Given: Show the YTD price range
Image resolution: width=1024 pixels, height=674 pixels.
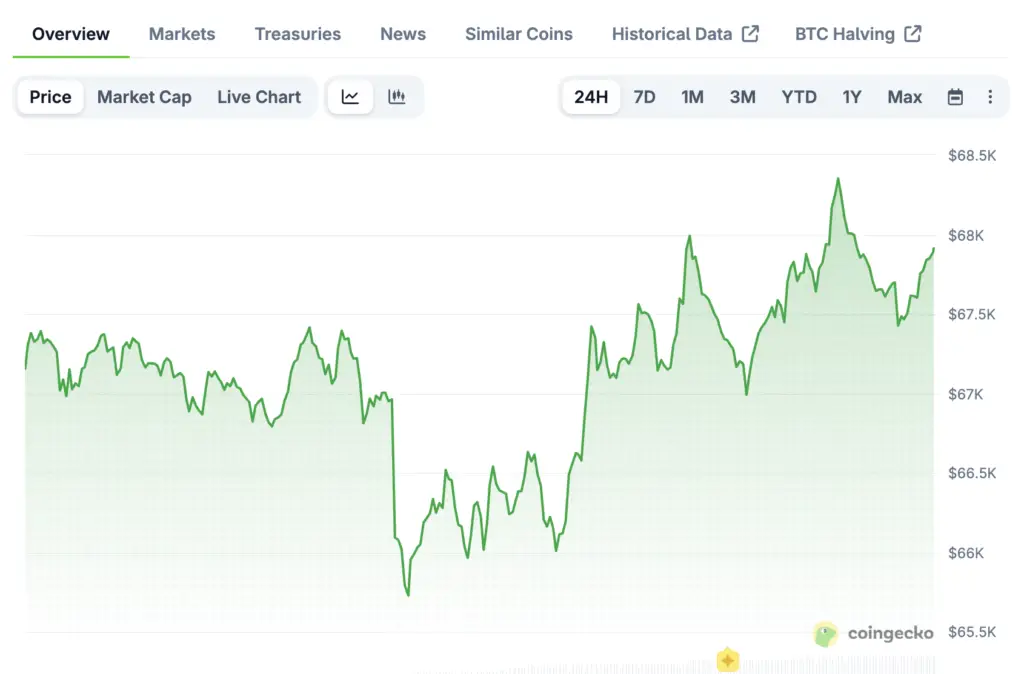Looking at the screenshot, I should click(x=799, y=97).
